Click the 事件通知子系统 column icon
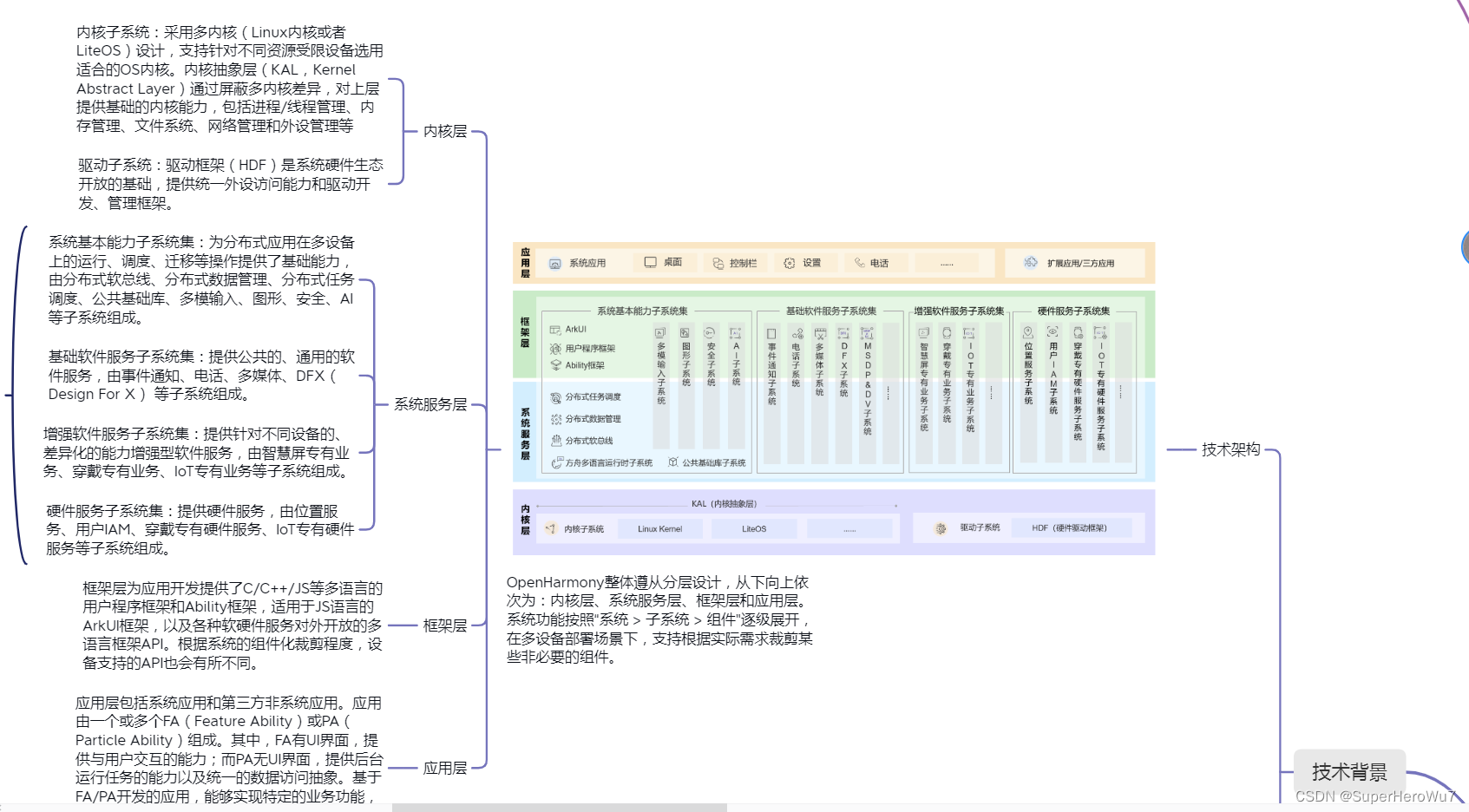Viewport: 1469px width, 812px height. [771, 333]
